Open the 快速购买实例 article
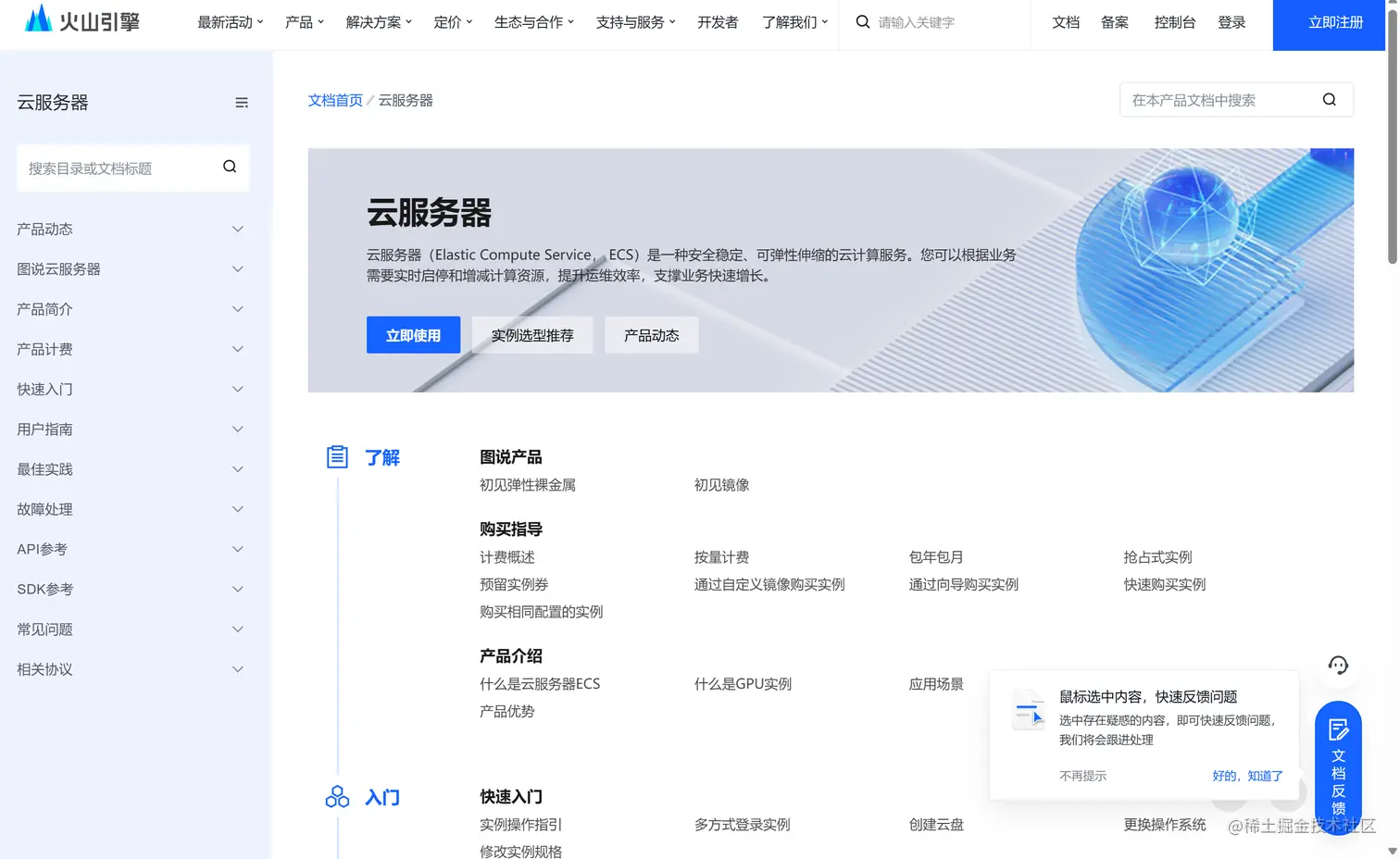This screenshot has height=859, width=1400. pos(1165,584)
